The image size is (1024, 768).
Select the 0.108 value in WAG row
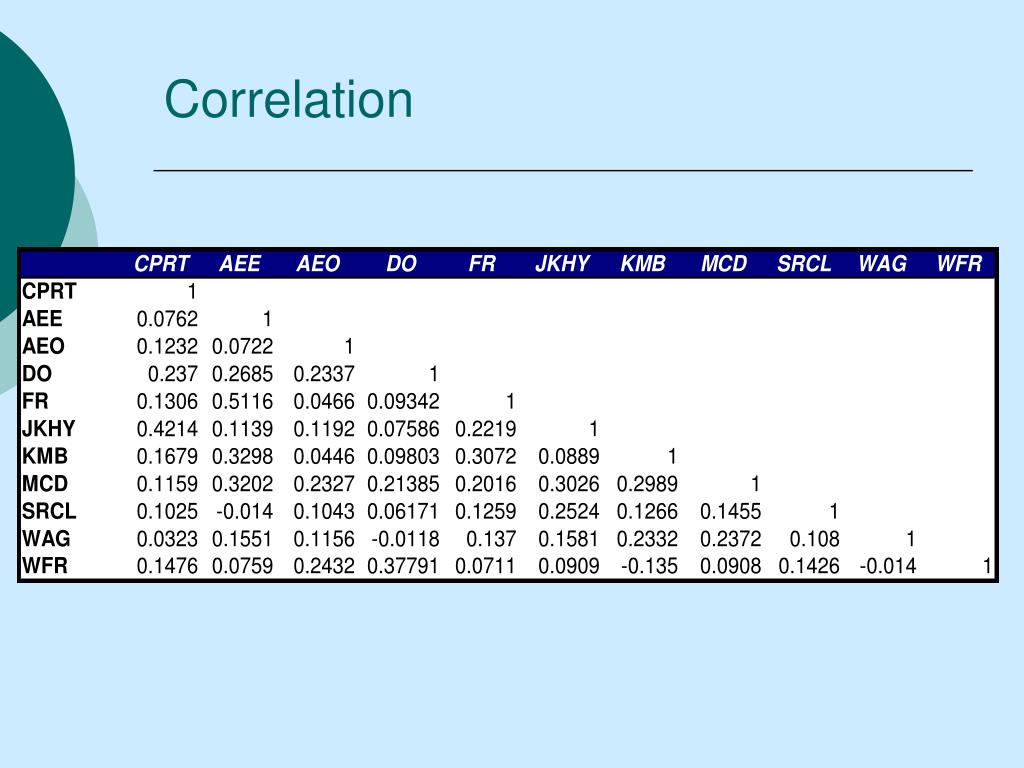coord(814,538)
